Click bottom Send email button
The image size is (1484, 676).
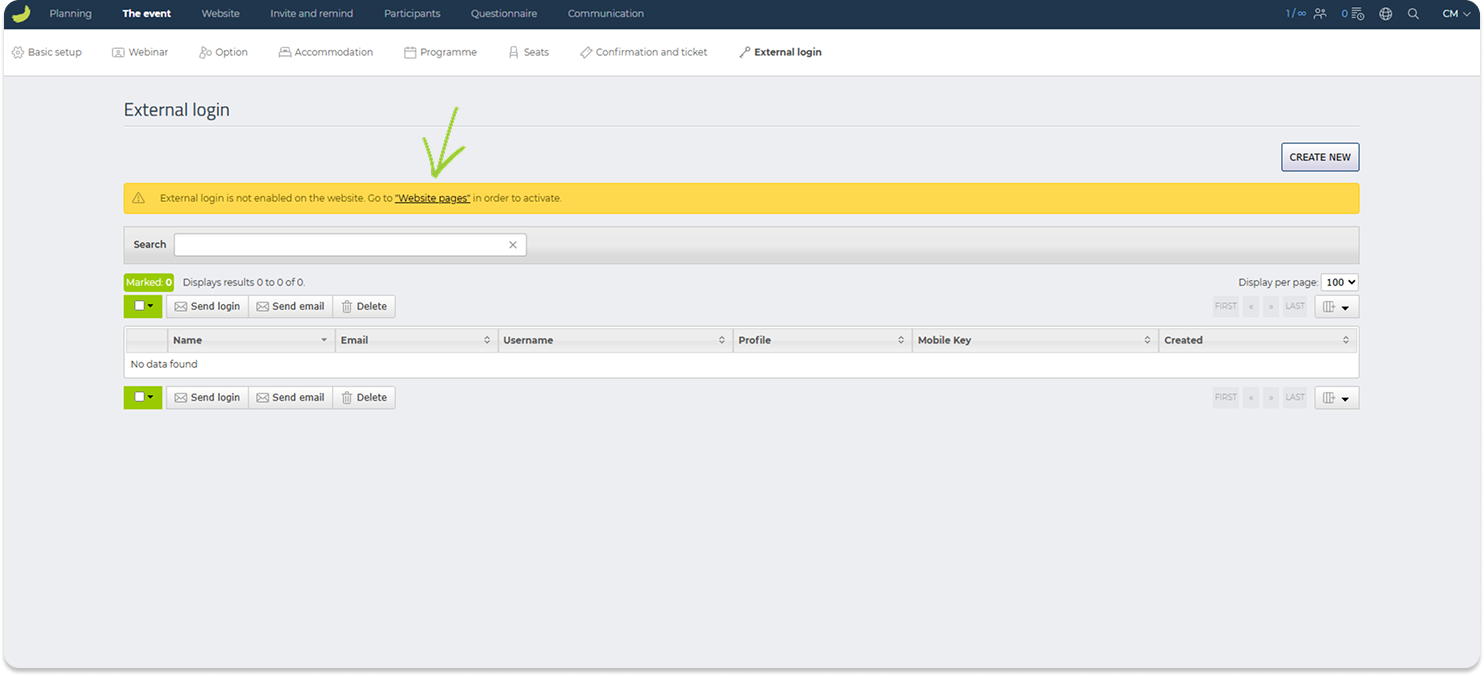(290, 398)
